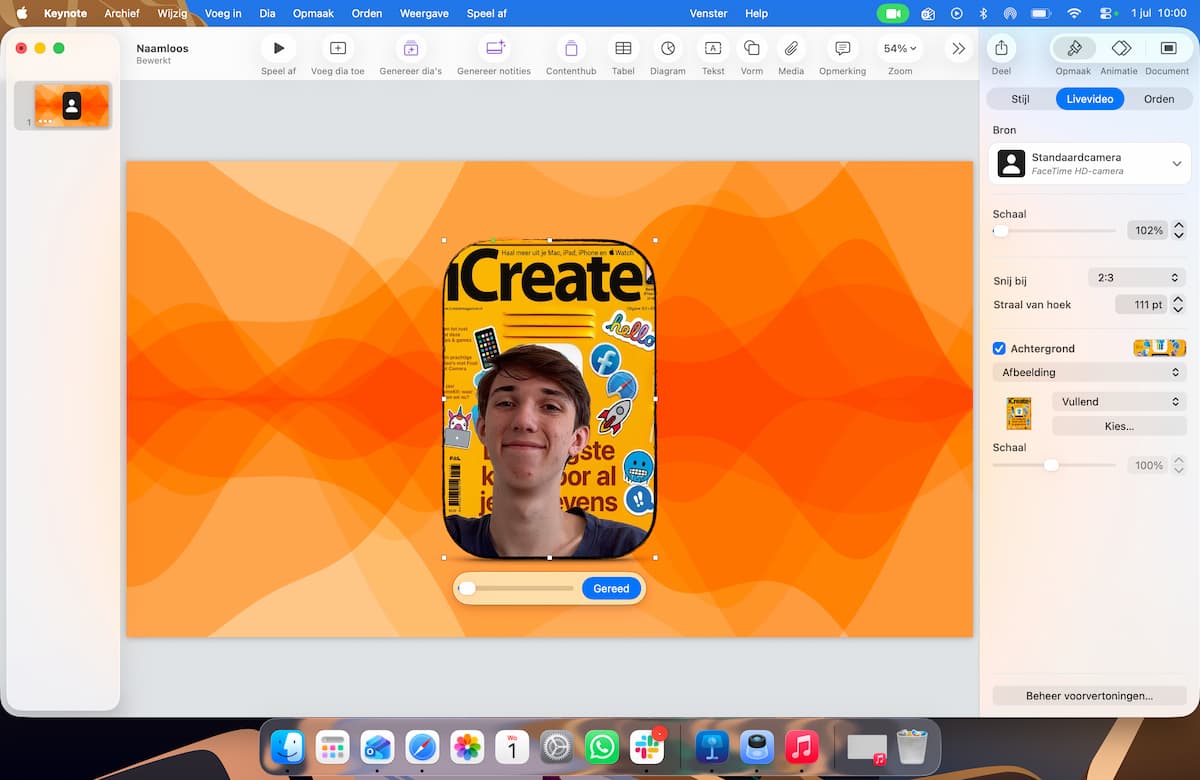Open the Document inspector icon
The height and width of the screenshot is (780, 1200).
pyautogui.click(x=1168, y=48)
